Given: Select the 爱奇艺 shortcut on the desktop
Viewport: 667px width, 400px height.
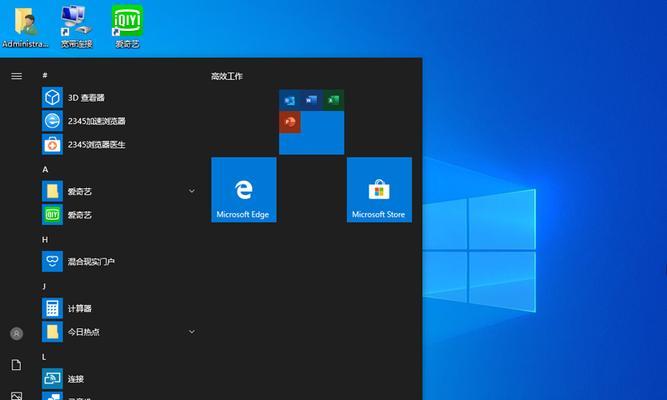Looking at the screenshot, I should [127, 26].
